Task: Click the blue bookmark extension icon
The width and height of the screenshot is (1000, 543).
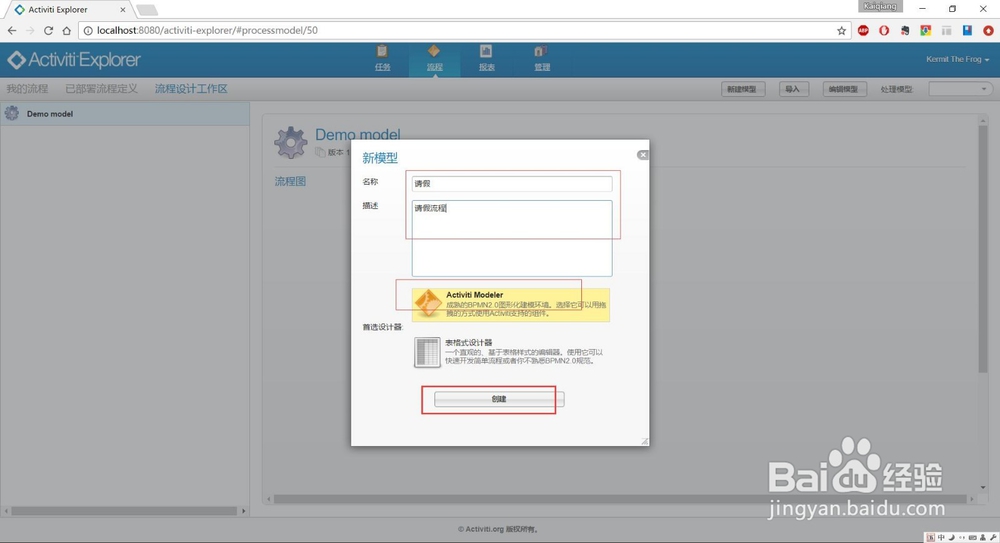Action: 967,30
